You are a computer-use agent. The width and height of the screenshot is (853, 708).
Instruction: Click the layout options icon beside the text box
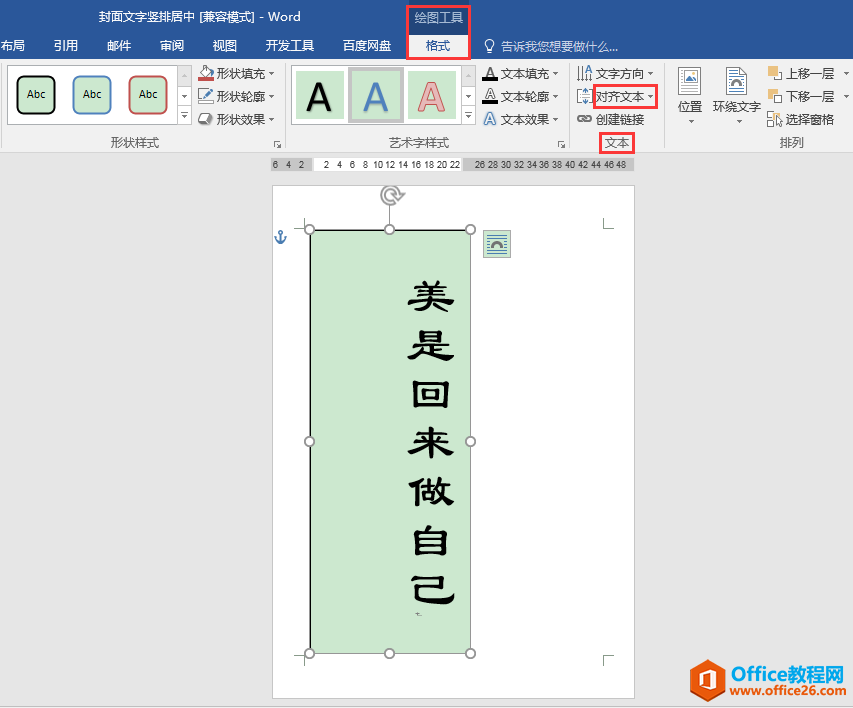[497, 244]
